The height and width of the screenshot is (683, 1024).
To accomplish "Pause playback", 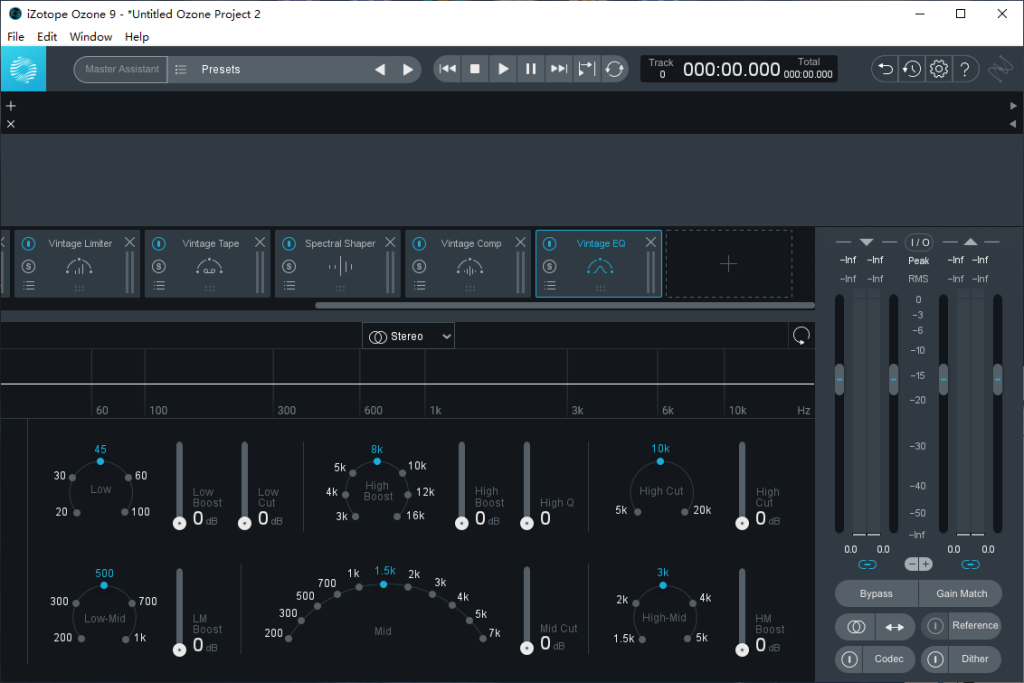I will 531,69.
